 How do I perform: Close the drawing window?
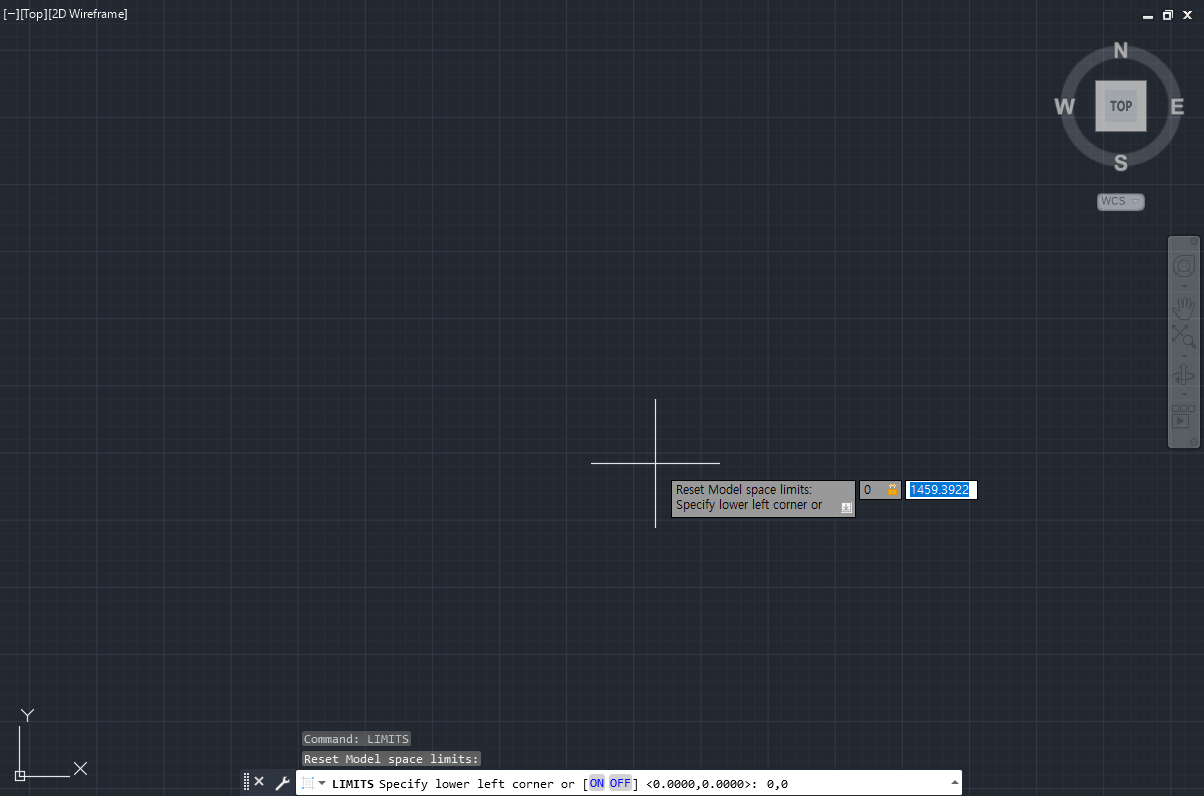1187,15
